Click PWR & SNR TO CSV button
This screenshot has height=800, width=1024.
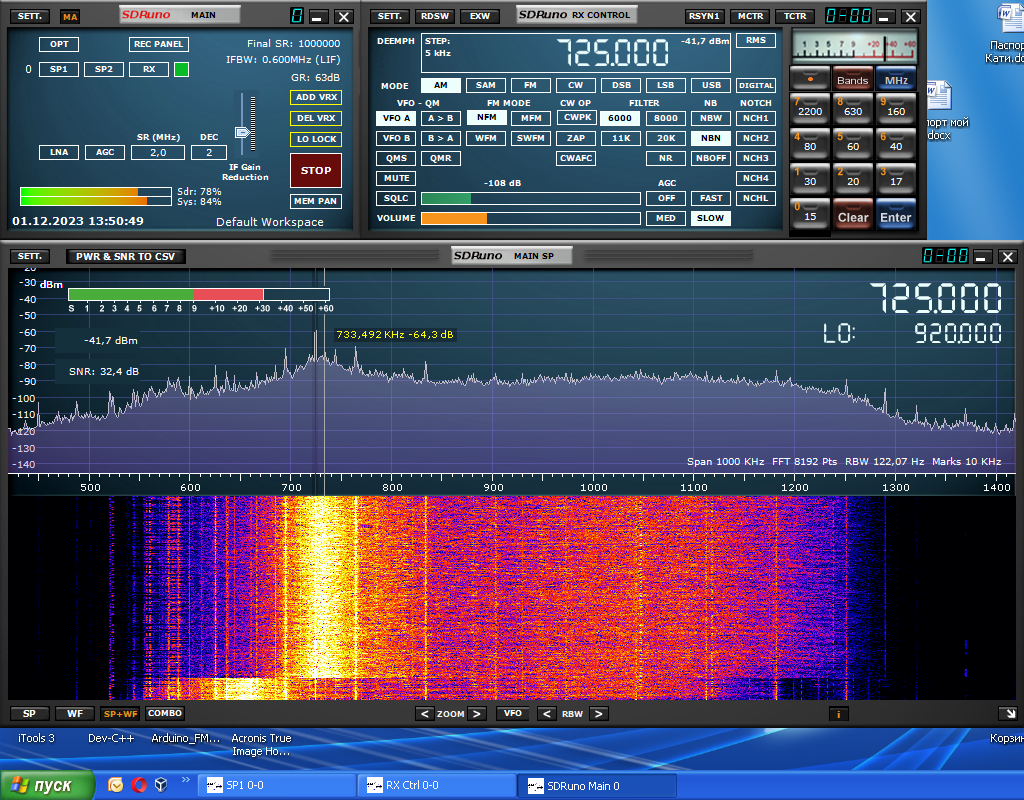[x=125, y=256]
